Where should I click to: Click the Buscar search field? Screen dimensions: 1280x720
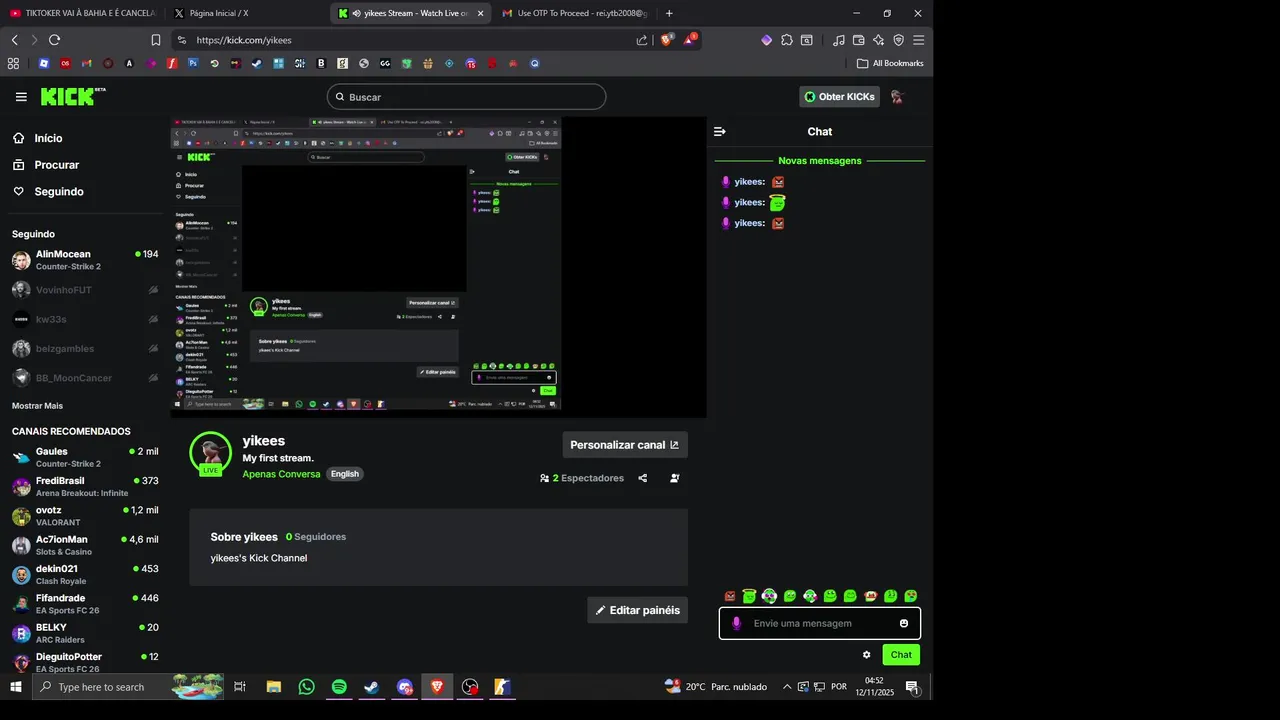point(466,97)
